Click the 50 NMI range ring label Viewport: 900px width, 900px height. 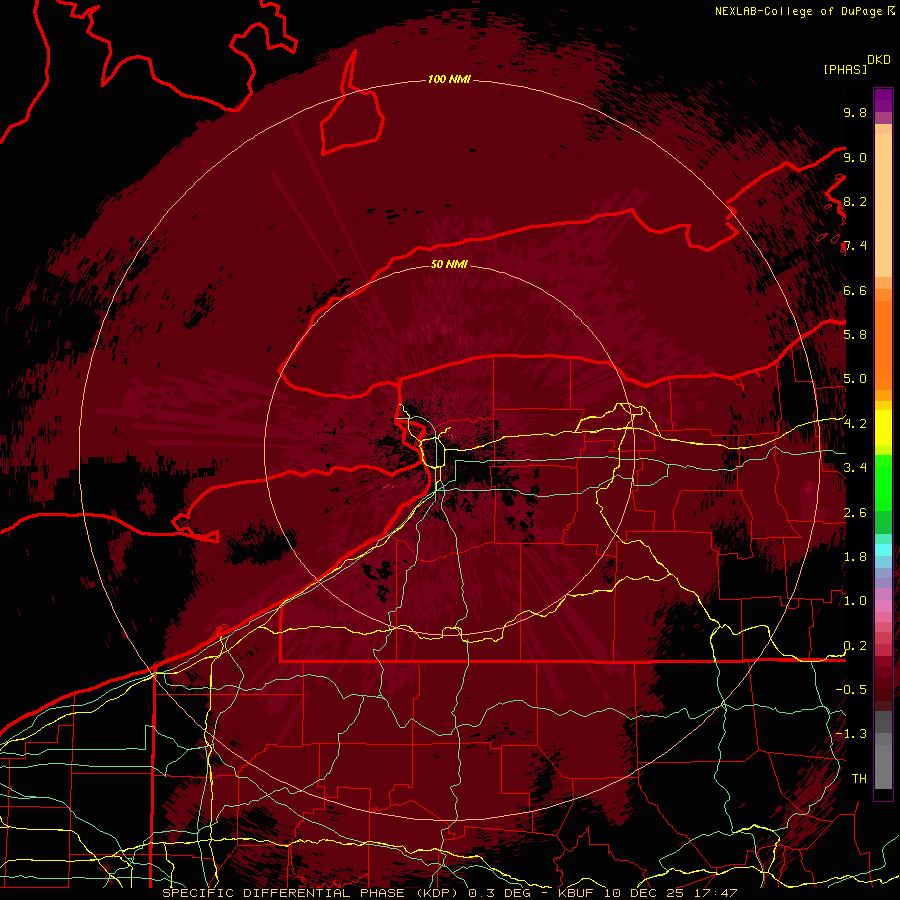[x=449, y=264]
